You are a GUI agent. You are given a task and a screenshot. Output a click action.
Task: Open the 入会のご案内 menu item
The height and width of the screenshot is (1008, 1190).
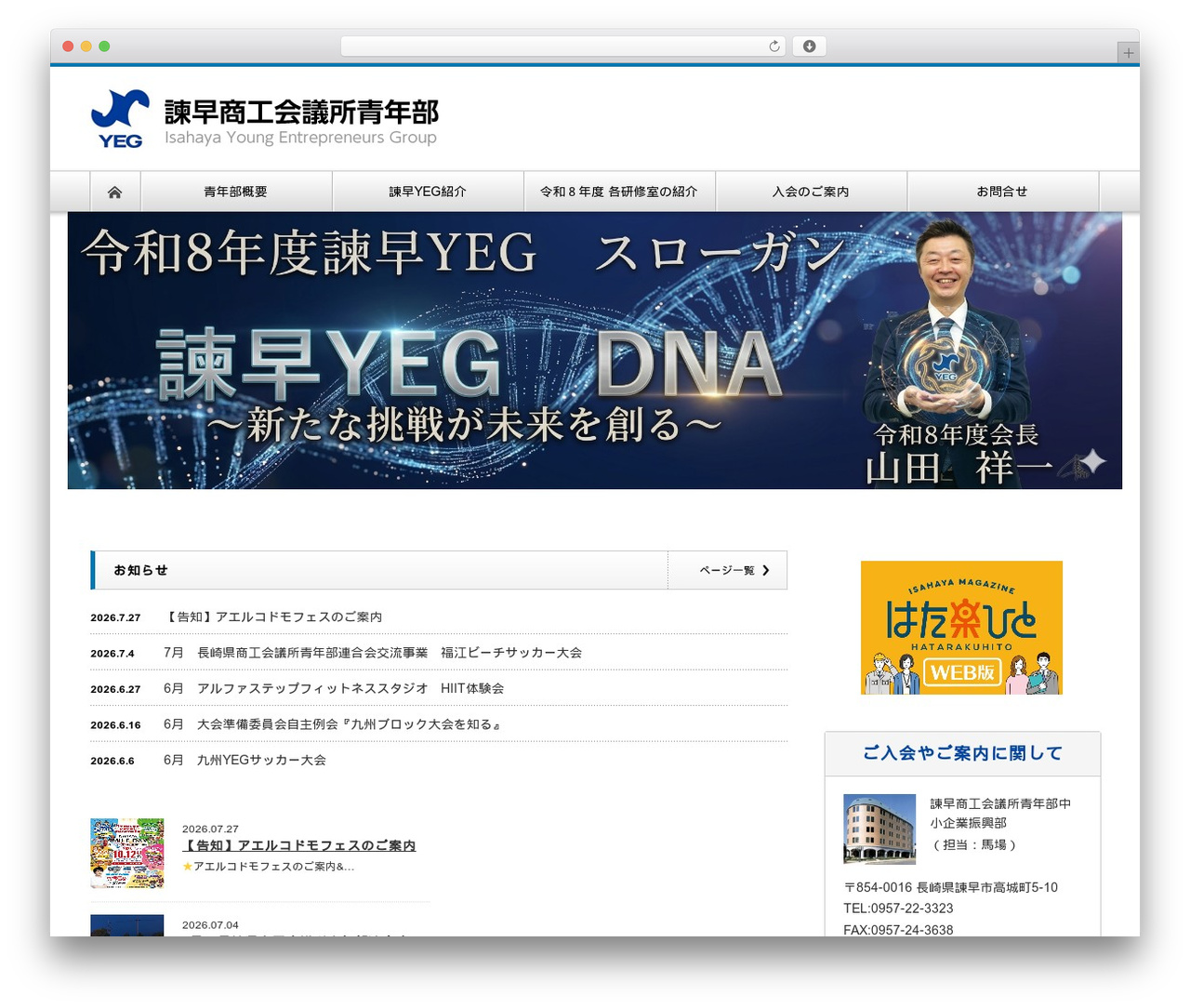coord(811,192)
